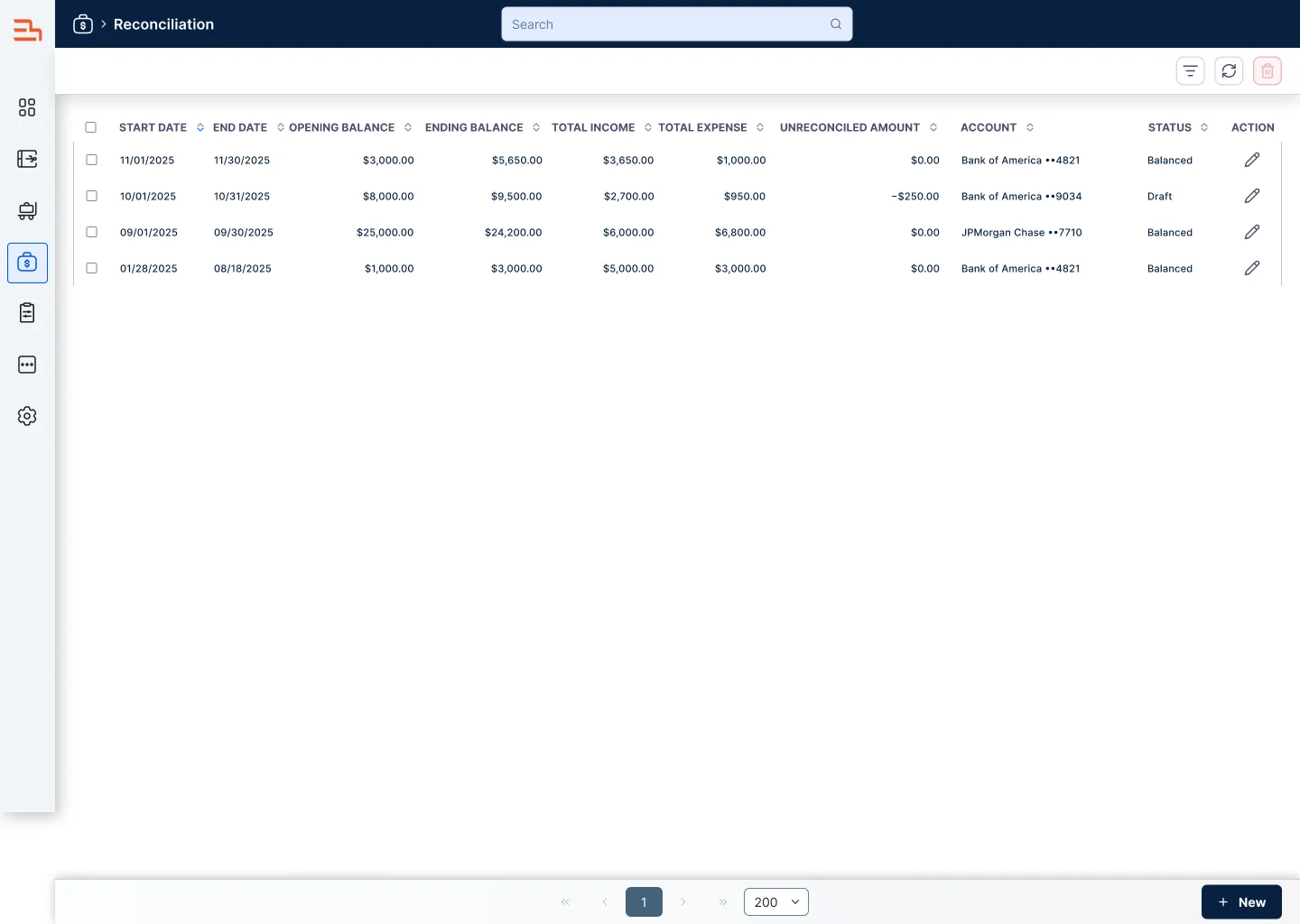Select the 11/01/2025 row checkbox
The image size is (1300, 924).
click(x=91, y=160)
